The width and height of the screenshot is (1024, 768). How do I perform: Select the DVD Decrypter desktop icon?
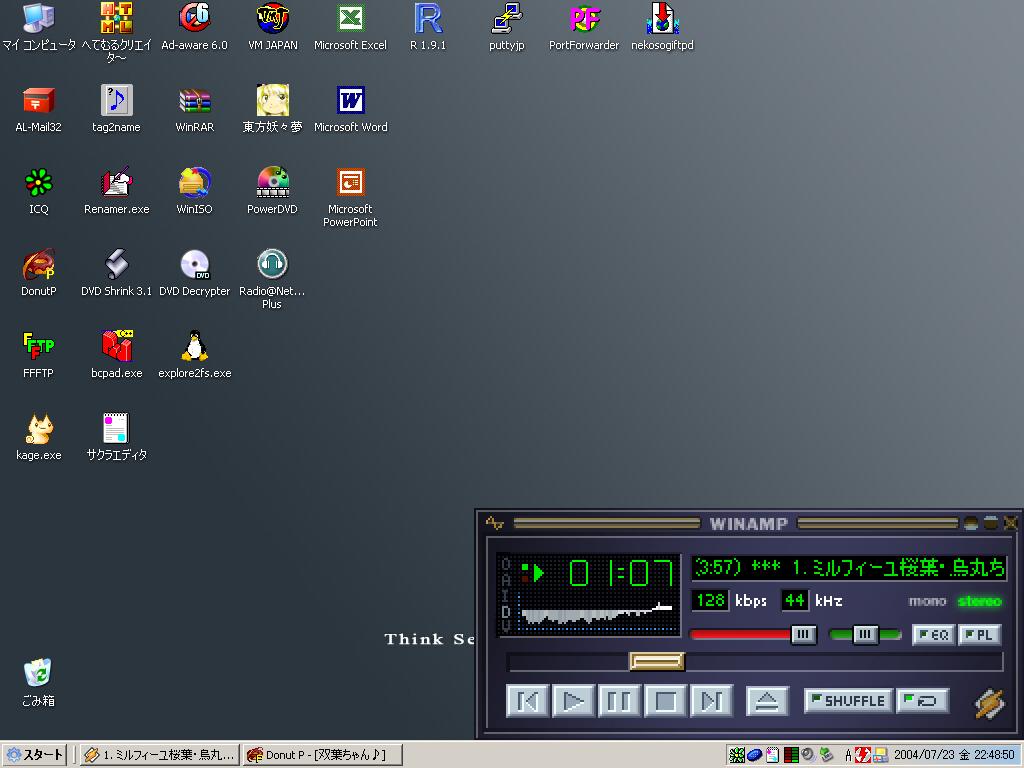point(194,273)
